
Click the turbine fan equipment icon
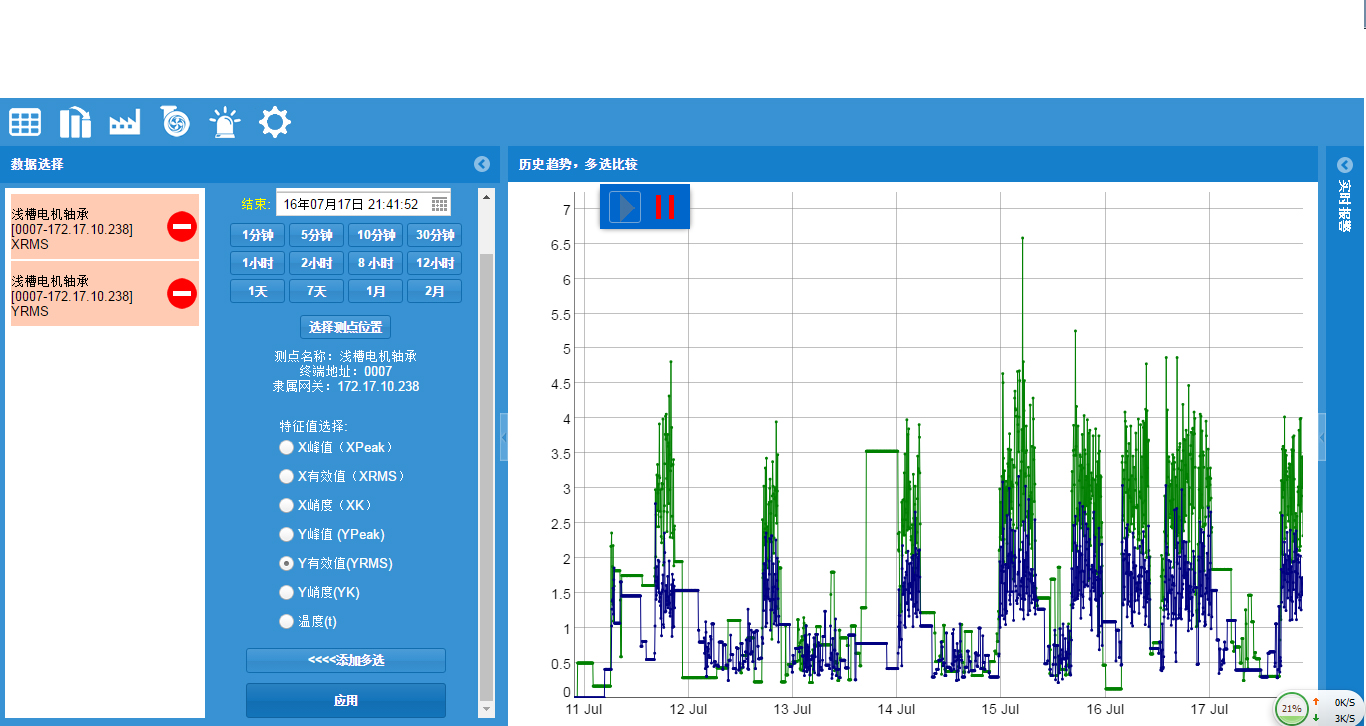(x=175, y=123)
